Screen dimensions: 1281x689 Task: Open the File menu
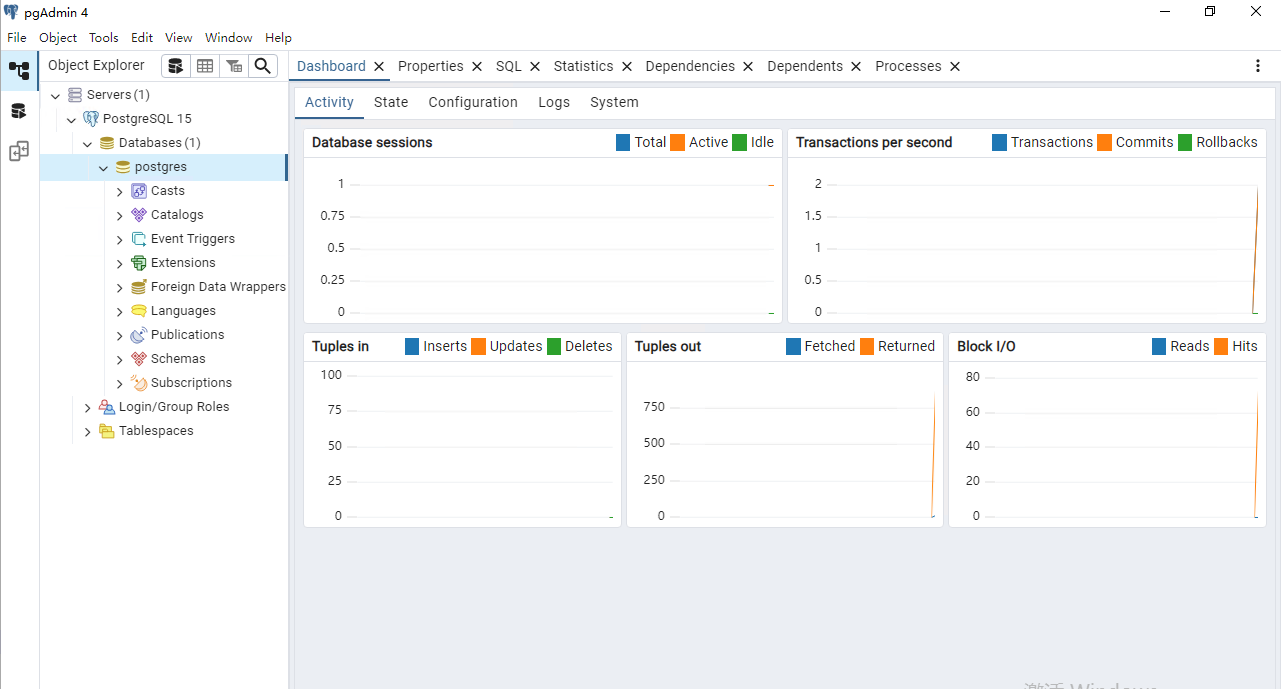point(17,38)
